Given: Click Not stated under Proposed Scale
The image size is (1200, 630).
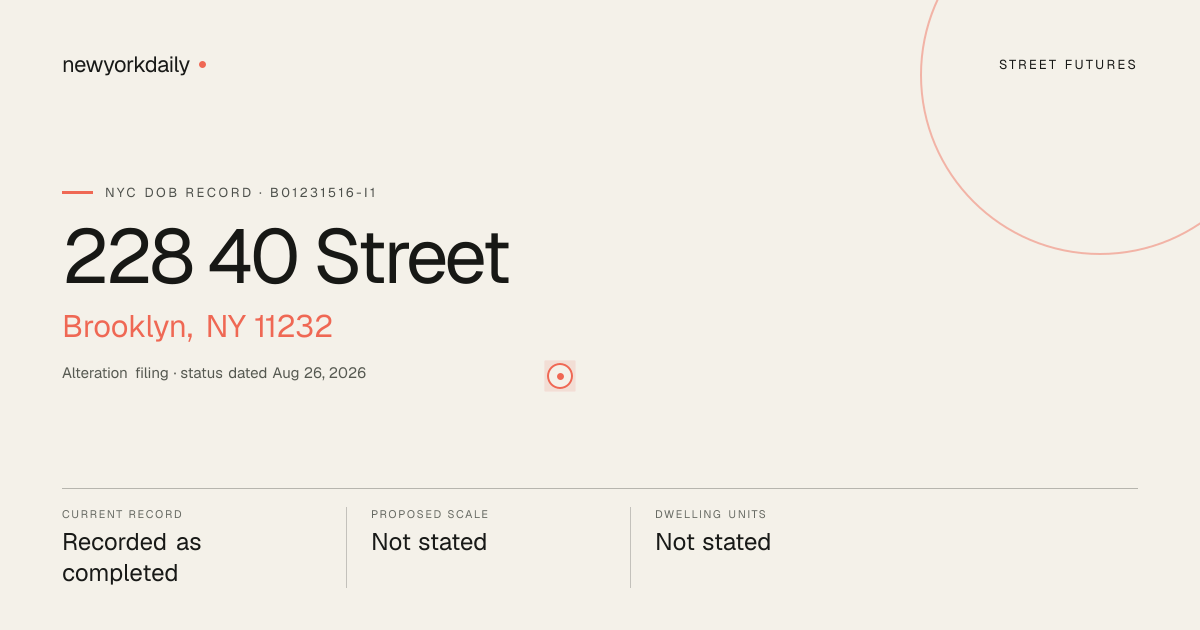Looking at the screenshot, I should point(429,542).
